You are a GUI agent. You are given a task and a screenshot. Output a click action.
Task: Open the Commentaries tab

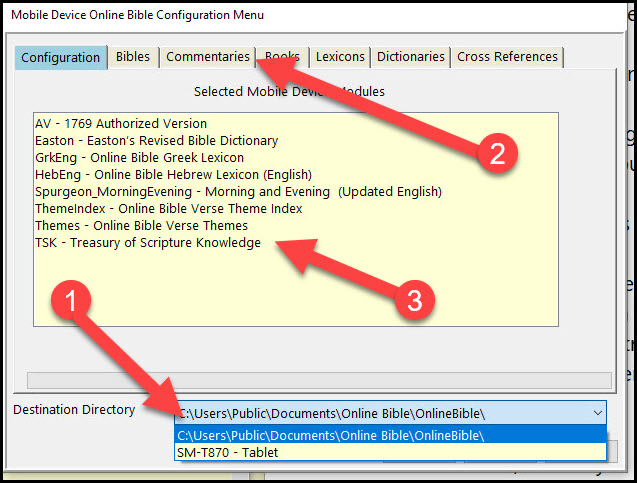tap(208, 56)
